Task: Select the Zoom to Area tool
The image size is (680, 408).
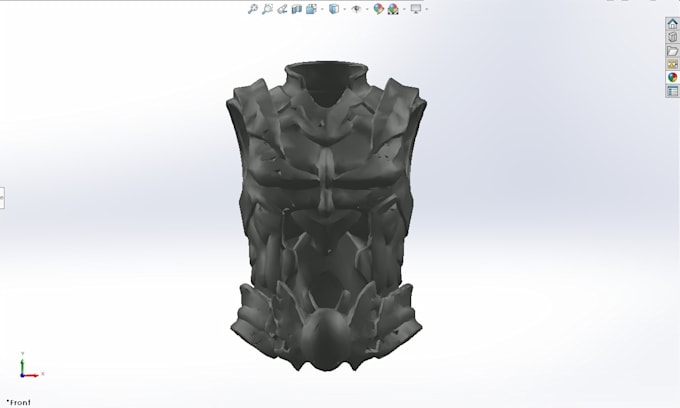Action: coord(267,9)
